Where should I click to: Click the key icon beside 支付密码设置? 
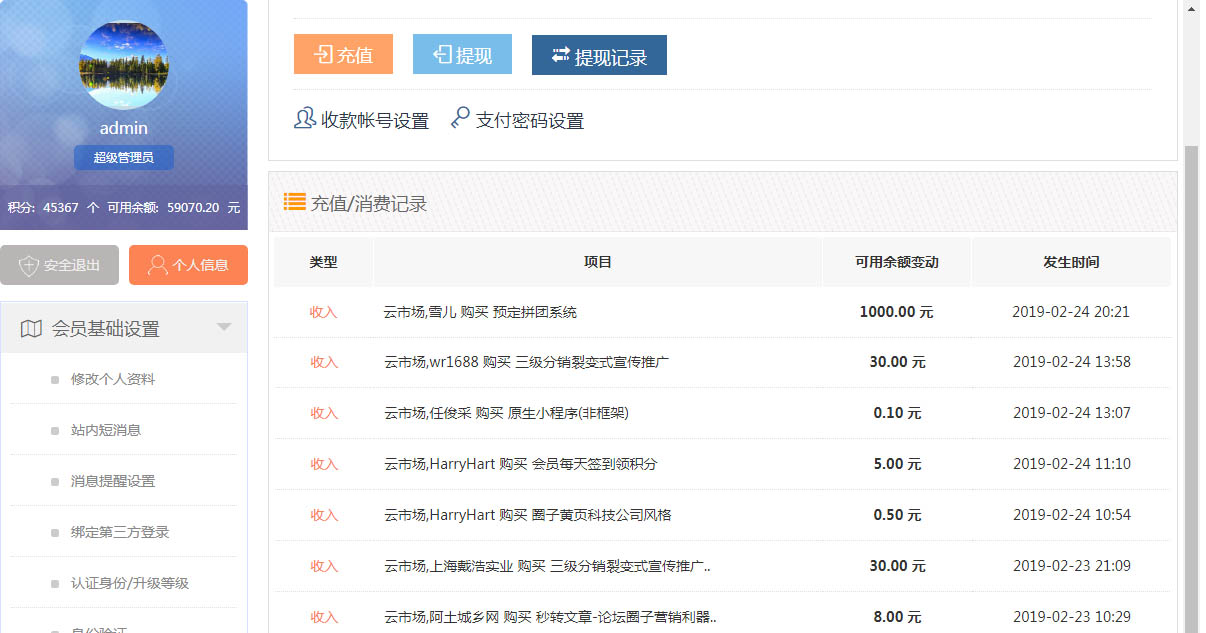click(x=460, y=119)
